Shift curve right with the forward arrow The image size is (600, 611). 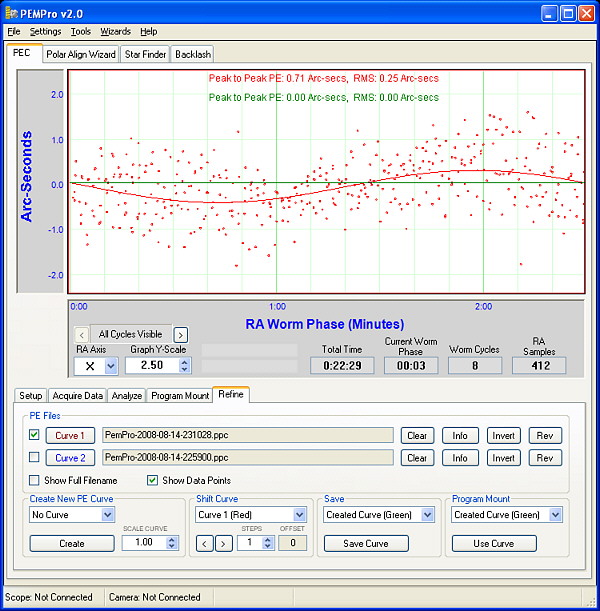click(x=223, y=544)
